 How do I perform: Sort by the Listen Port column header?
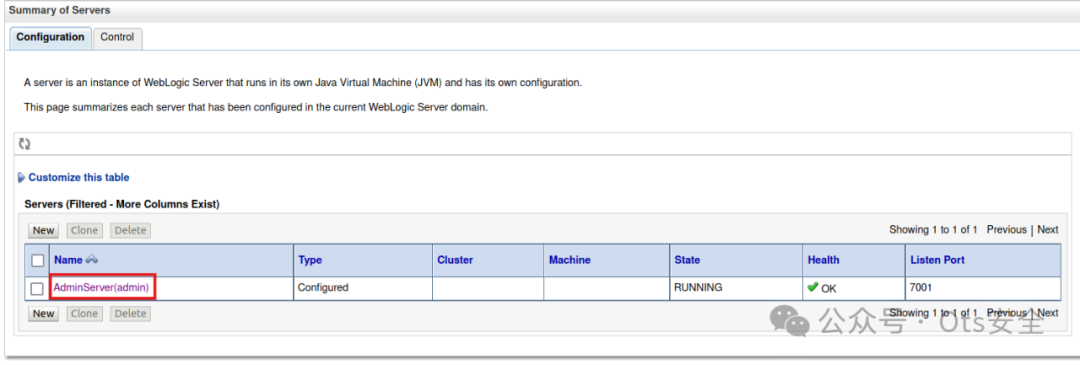937,260
